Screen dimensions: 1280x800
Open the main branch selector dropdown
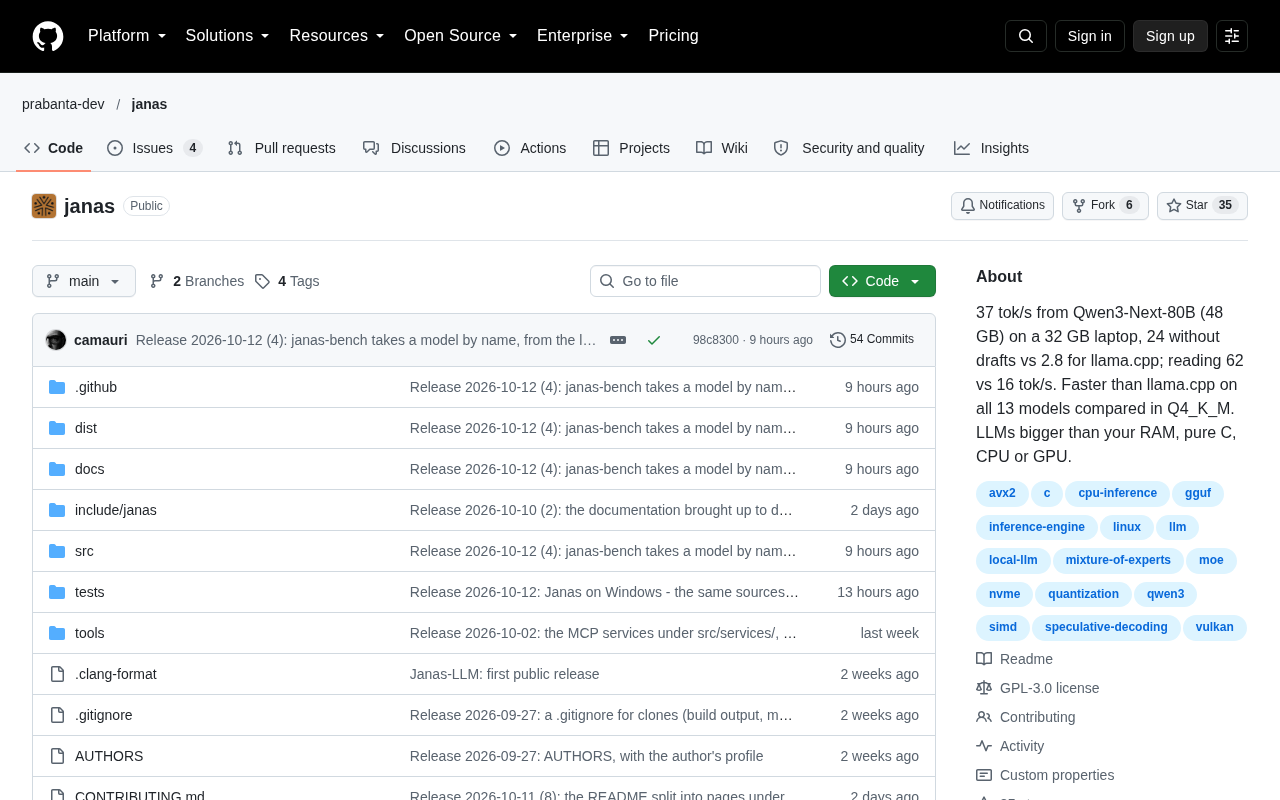coord(84,281)
